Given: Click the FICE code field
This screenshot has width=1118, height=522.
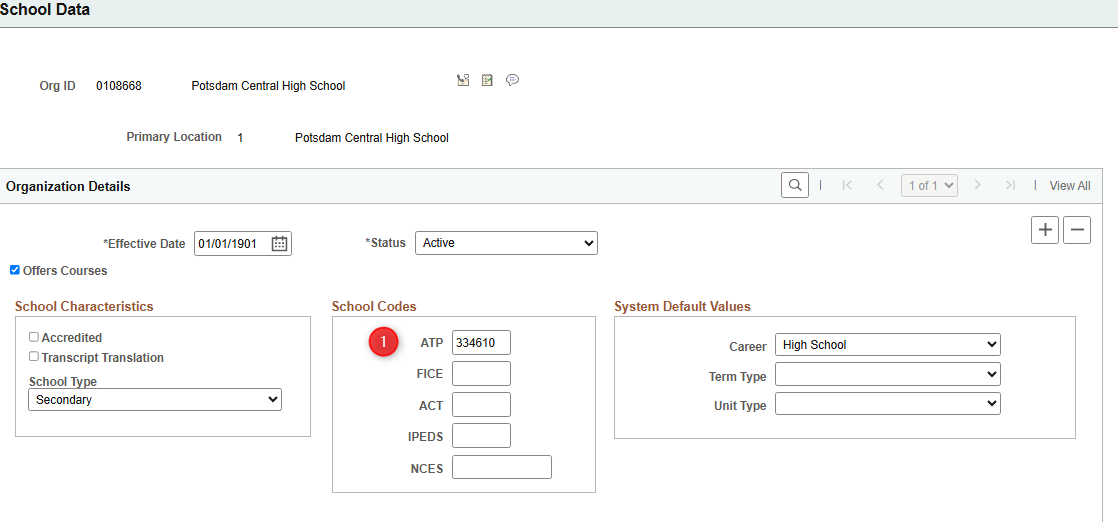Looking at the screenshot, I should pos(481,373).
